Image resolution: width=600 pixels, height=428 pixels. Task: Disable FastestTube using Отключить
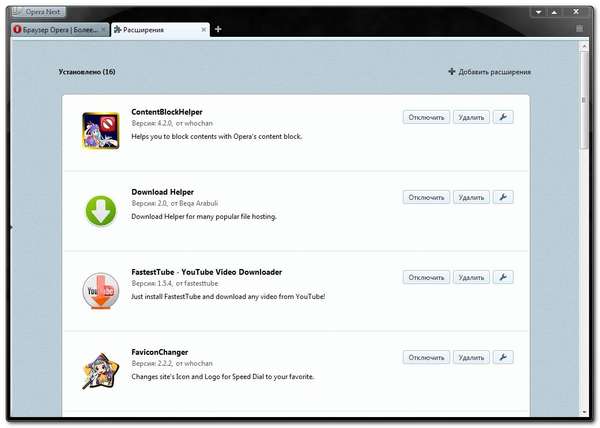point(425,277)
